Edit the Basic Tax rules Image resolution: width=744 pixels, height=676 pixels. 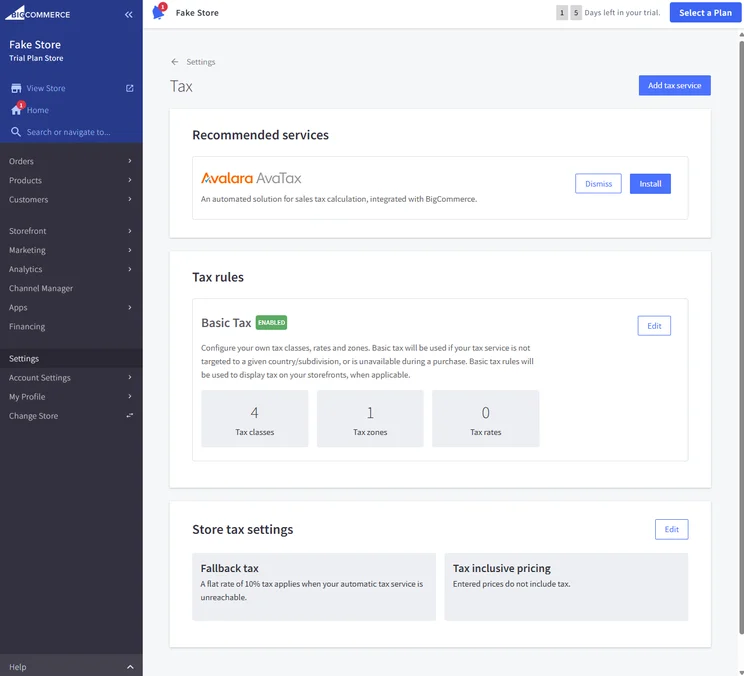click(x=654, y=326)
